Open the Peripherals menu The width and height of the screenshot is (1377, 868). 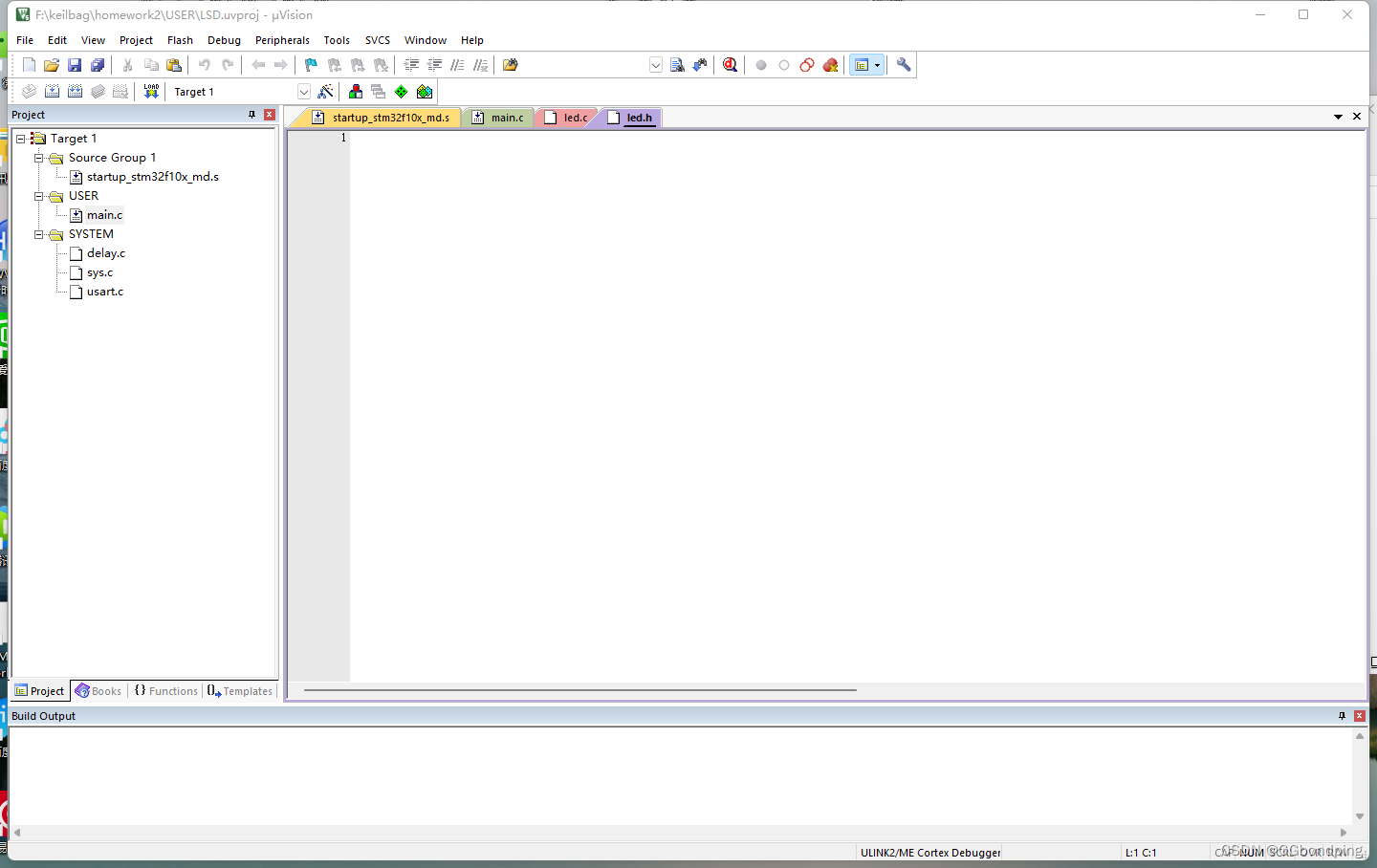coord(282,40)
